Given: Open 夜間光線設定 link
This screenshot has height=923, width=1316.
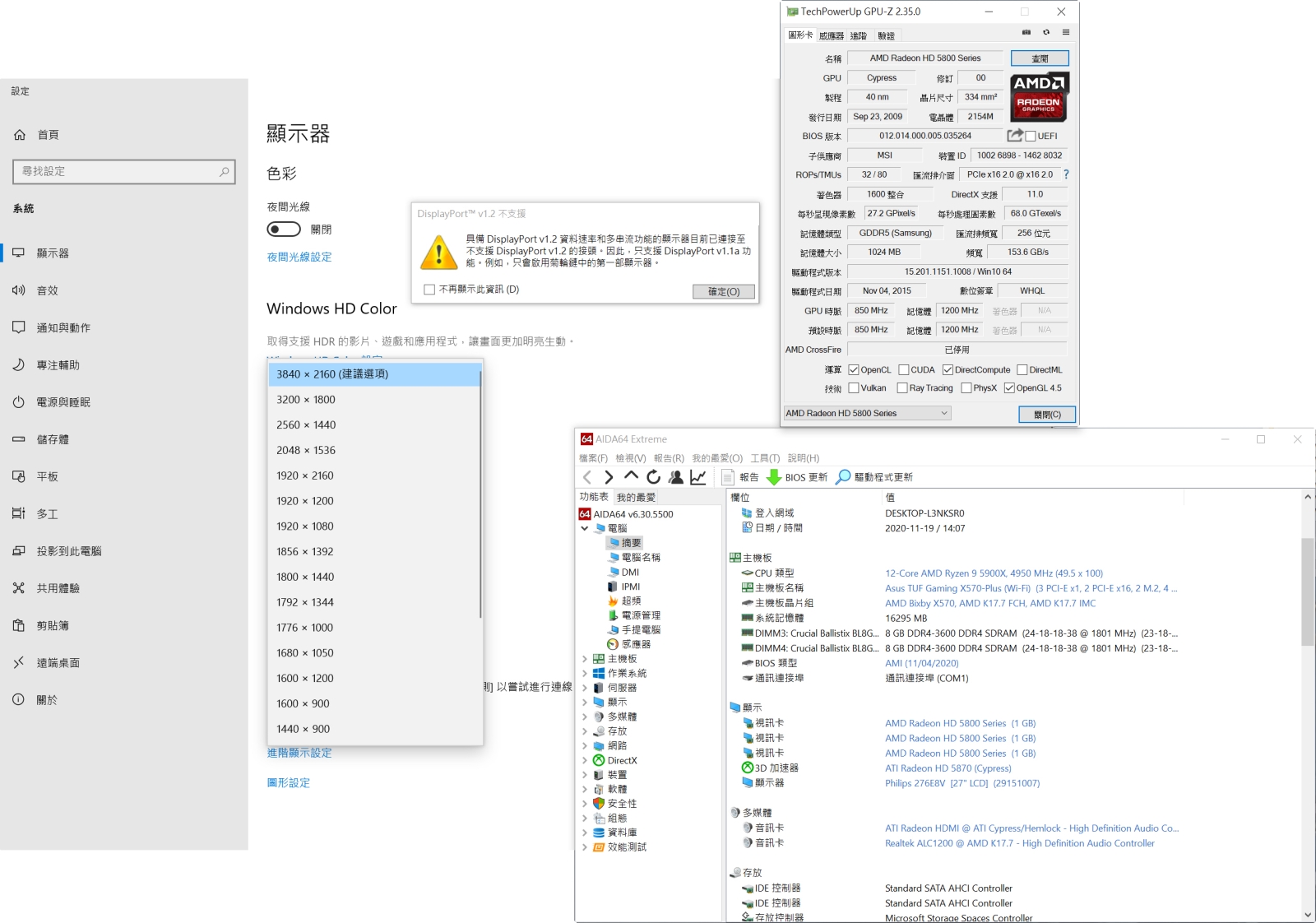Looking at the screenshot, I should point(299,257).
